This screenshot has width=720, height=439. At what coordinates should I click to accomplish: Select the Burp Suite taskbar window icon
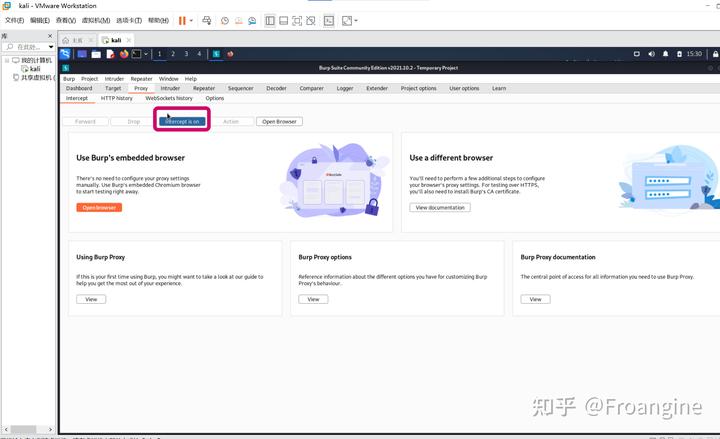(x=216, y=54)
